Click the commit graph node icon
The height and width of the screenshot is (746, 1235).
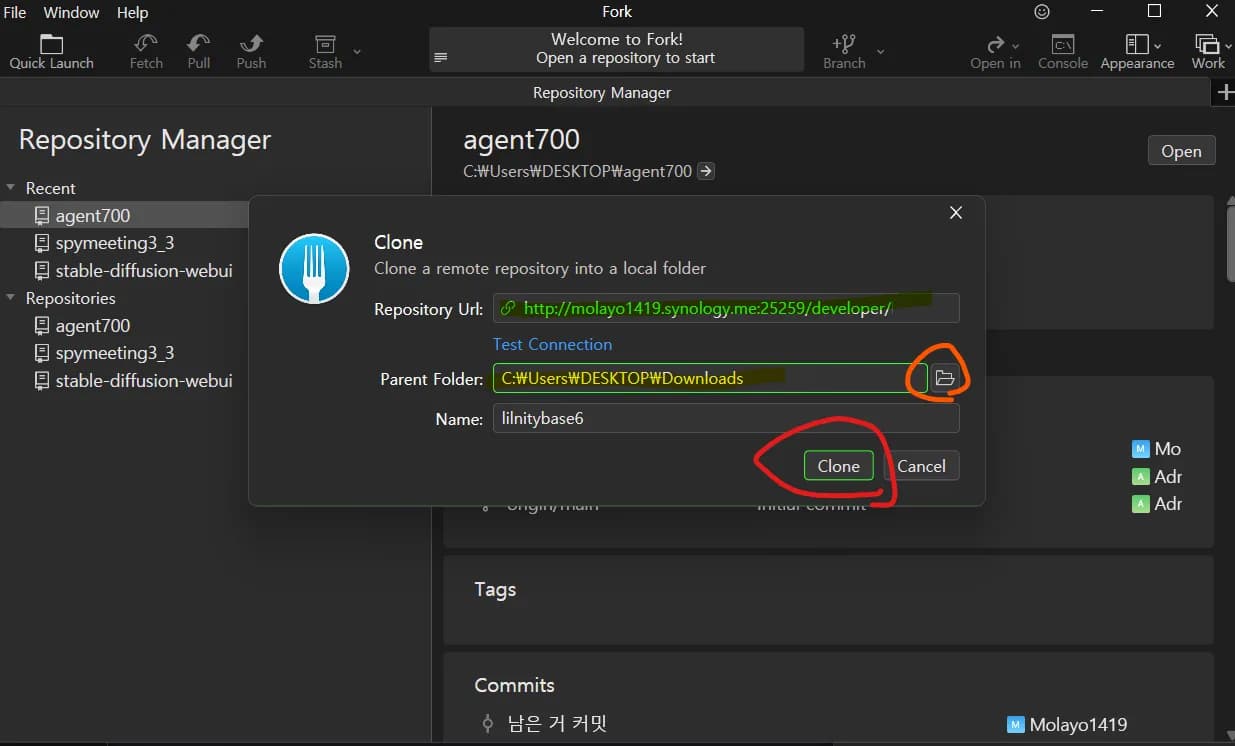tap(487, 723)
